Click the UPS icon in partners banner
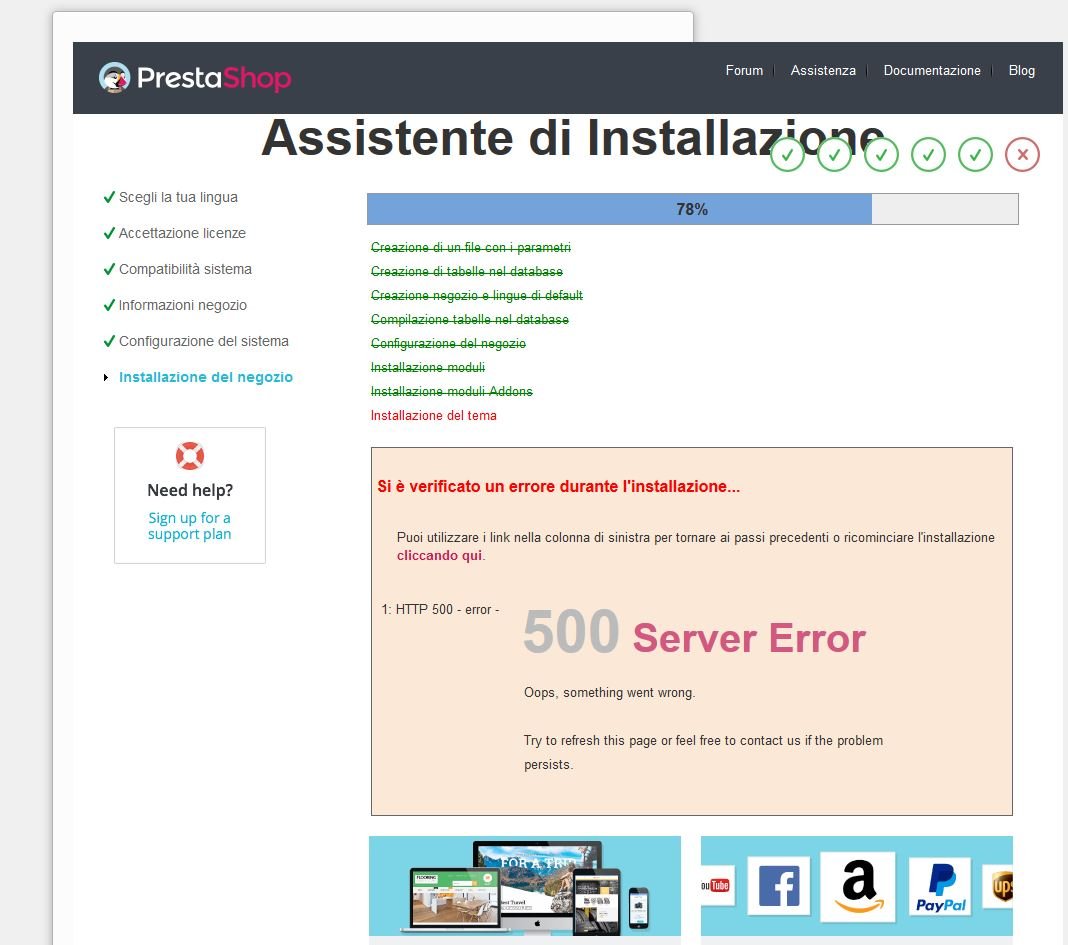The width and height of the screenshot is (1068, 945). [x=1000, y=886]
